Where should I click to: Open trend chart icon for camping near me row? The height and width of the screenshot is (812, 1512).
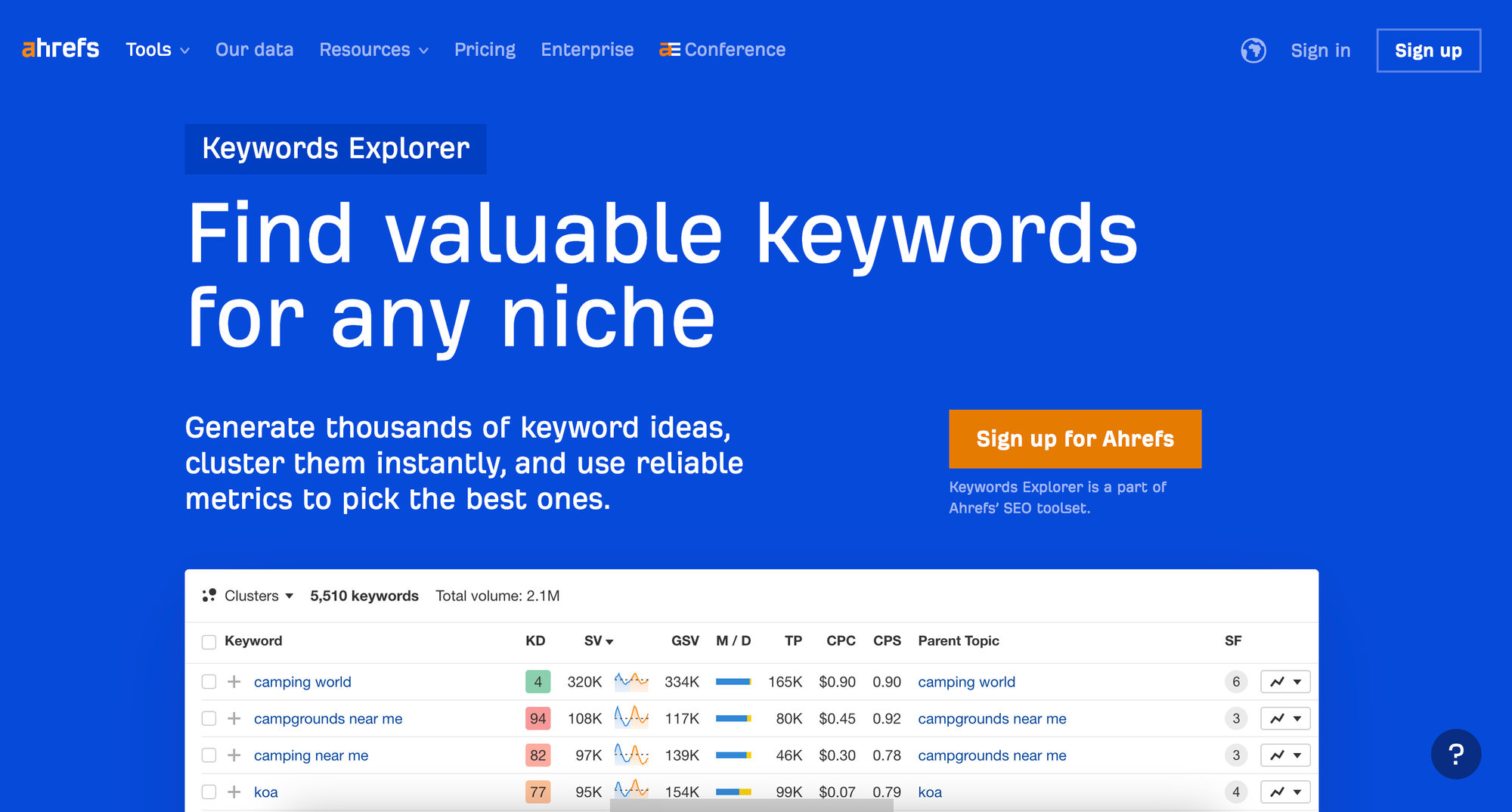click(1278, 755)
